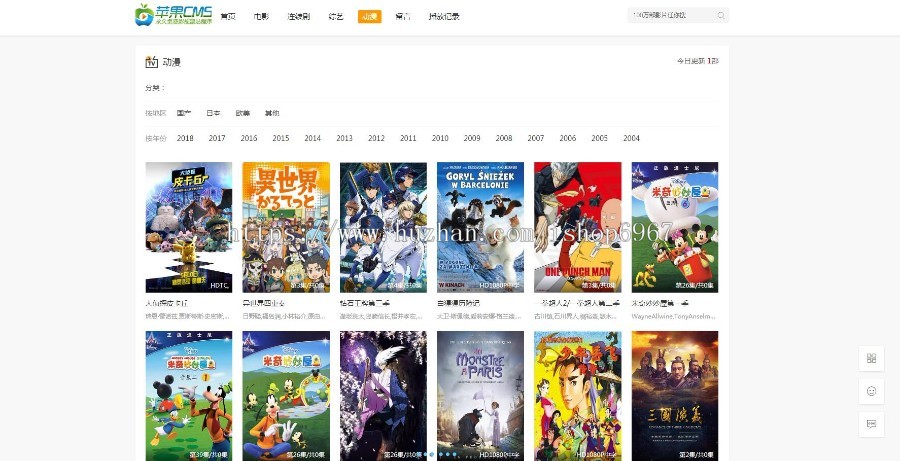900x461 pixels.
Task: Filter by region 欧美
Action: coord(243,113)
